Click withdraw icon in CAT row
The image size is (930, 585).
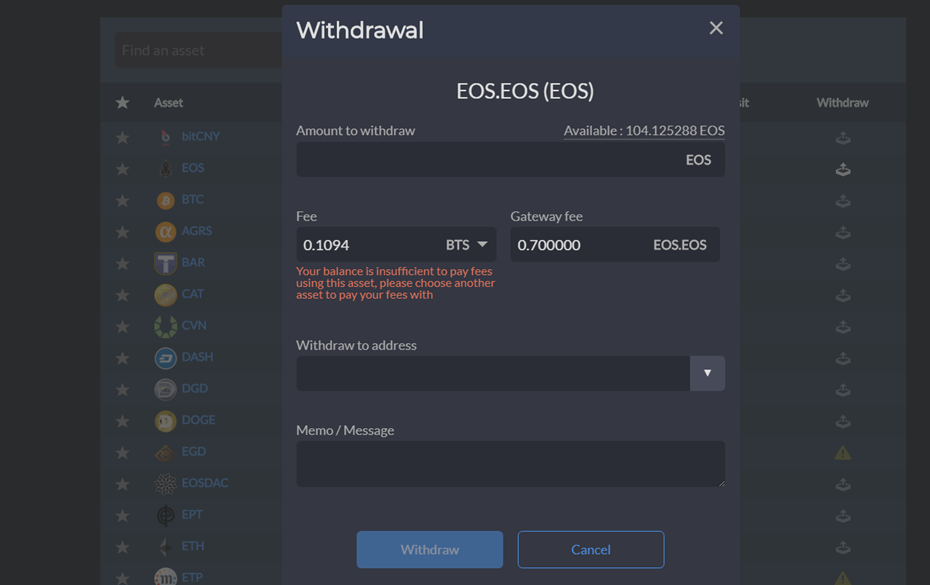coord(843,295)
